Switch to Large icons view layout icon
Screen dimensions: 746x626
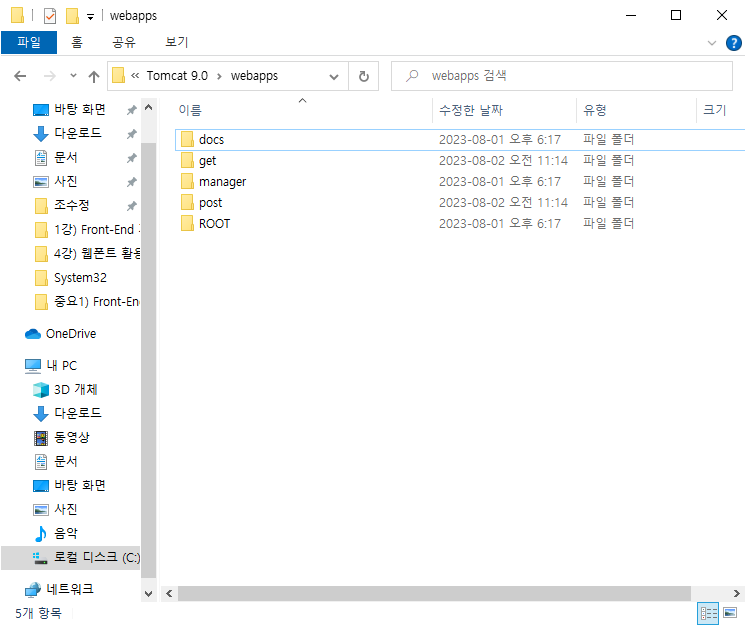[x=730, y=613]
